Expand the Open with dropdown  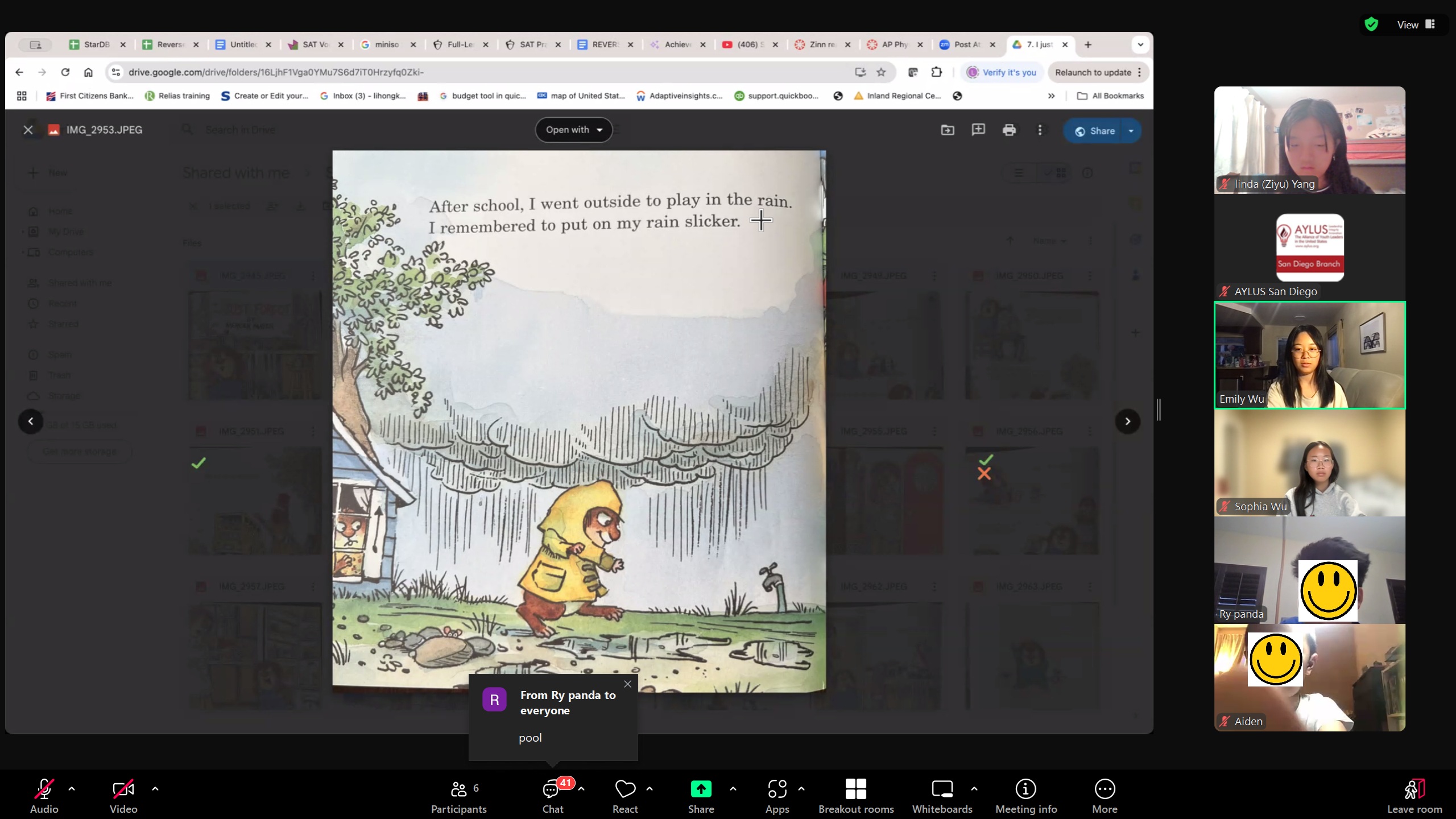573,130
